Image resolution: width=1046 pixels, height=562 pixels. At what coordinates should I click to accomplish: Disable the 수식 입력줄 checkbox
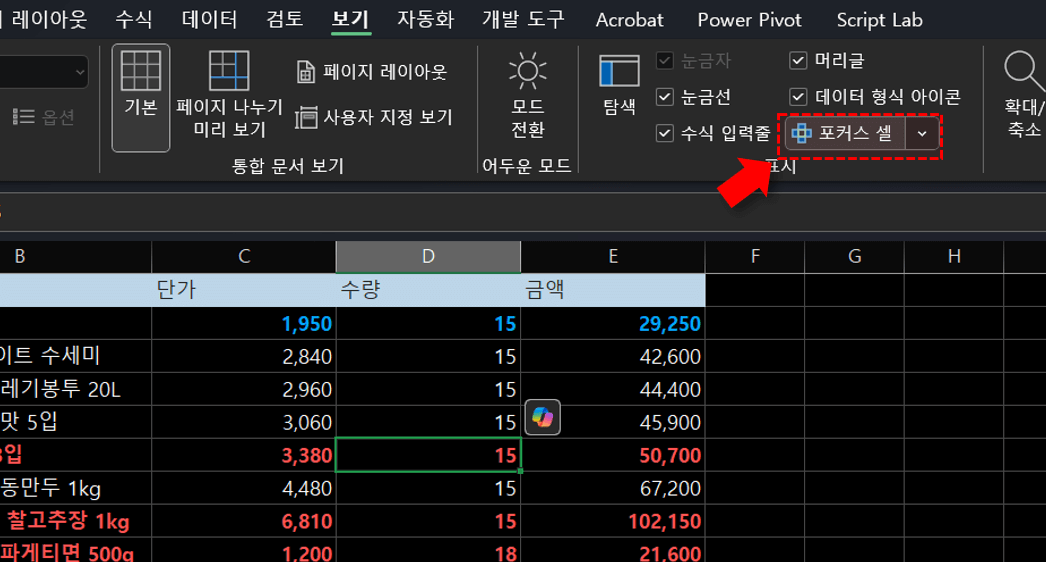tap(665, 133)
